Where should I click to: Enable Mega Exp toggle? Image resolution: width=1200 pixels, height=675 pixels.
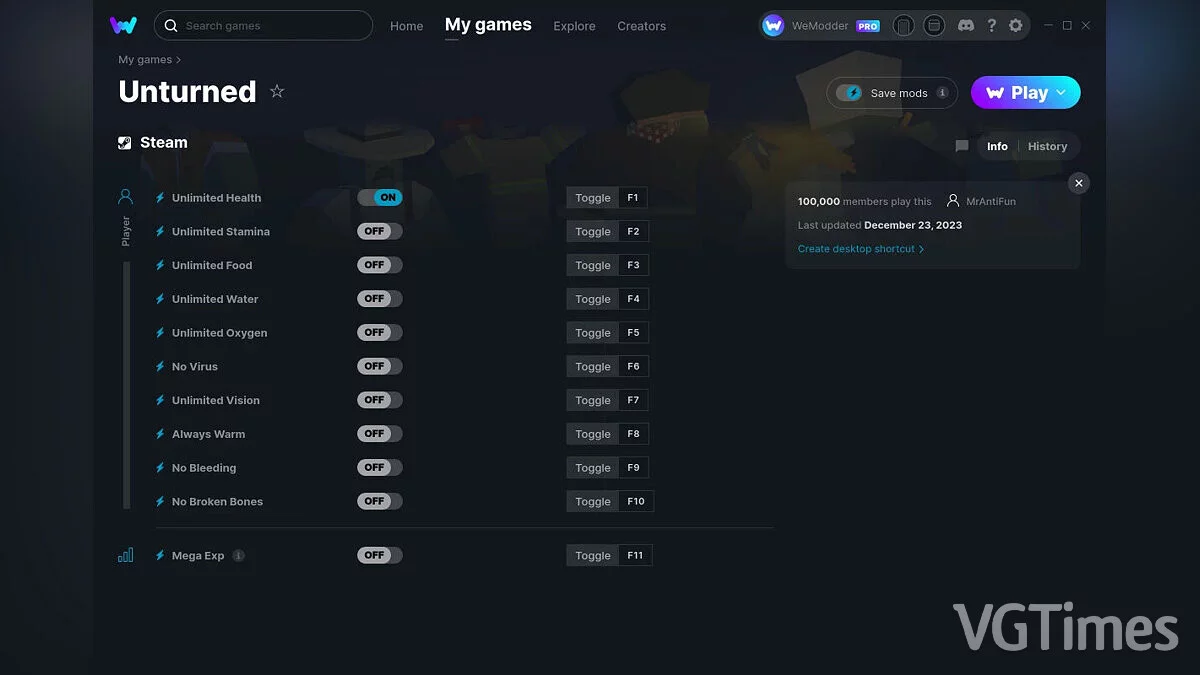pyautogui.click(x=380, y=555)
